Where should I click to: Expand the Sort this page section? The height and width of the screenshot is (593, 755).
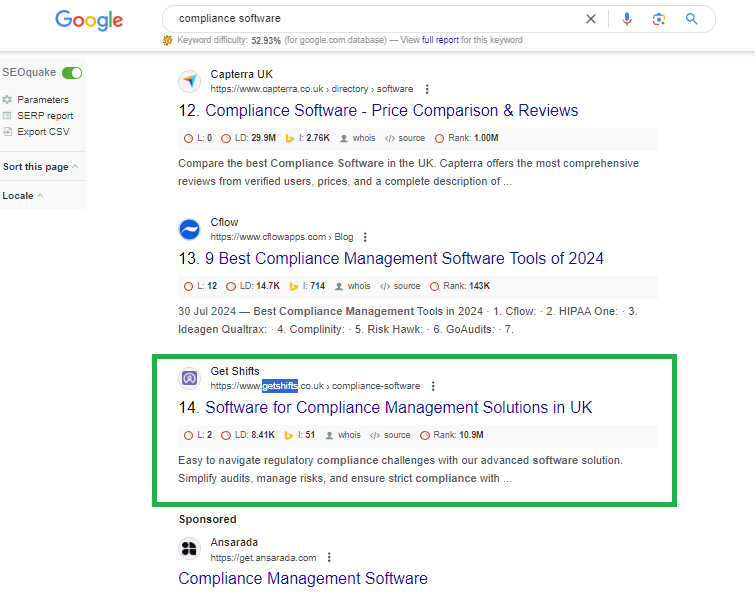coord(40,167)
